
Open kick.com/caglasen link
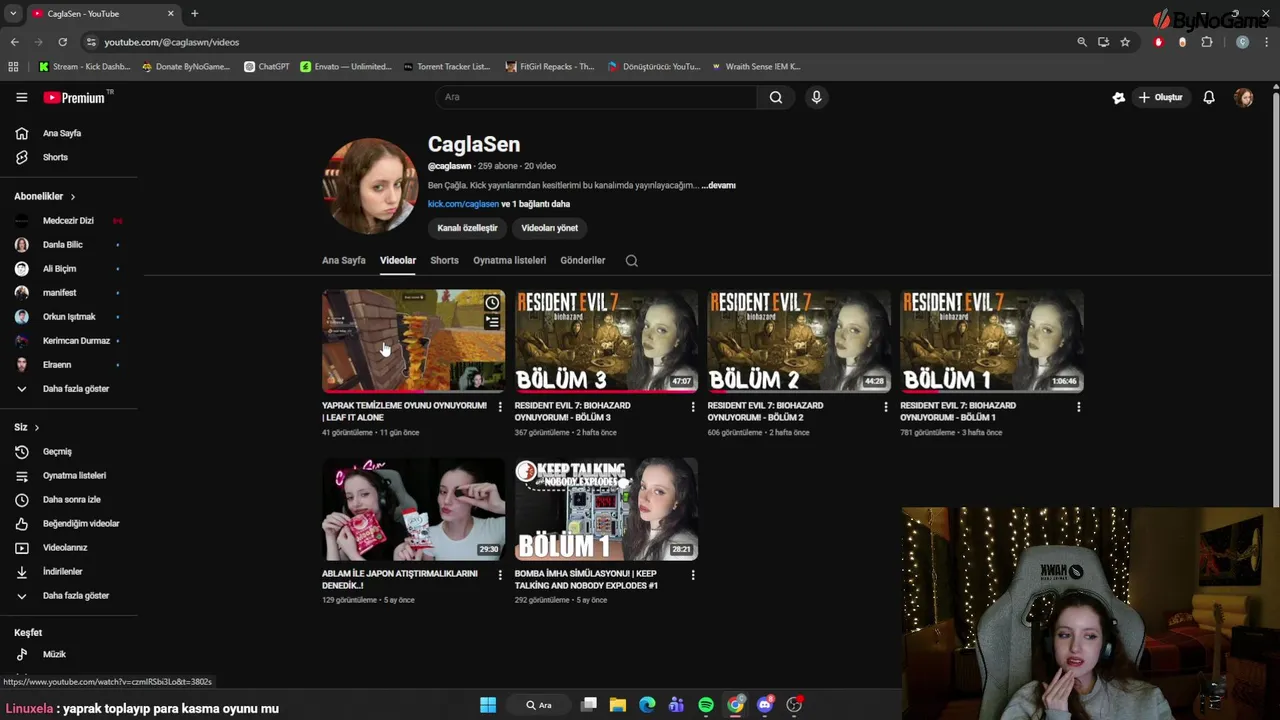tap(463, 204)
